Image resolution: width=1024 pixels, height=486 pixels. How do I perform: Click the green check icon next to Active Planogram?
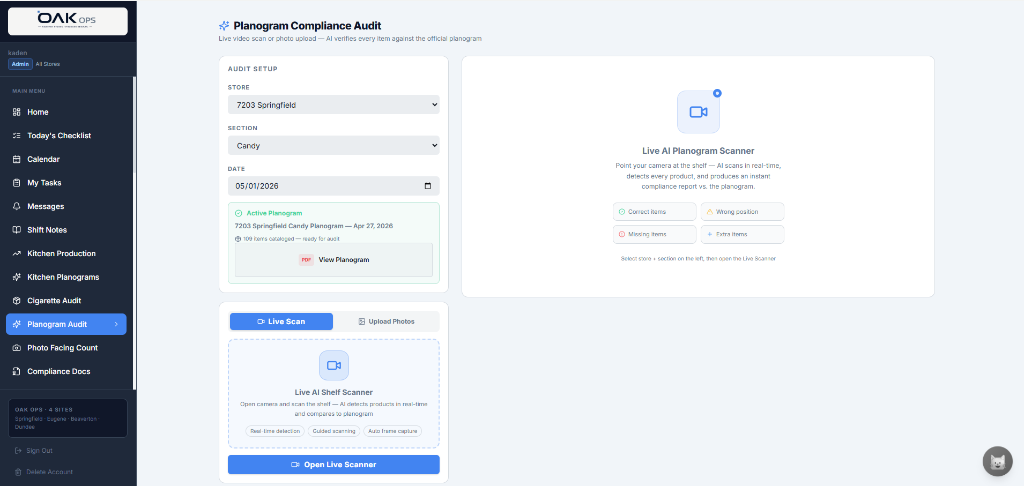pyautogui.click(x=238, y=213)
